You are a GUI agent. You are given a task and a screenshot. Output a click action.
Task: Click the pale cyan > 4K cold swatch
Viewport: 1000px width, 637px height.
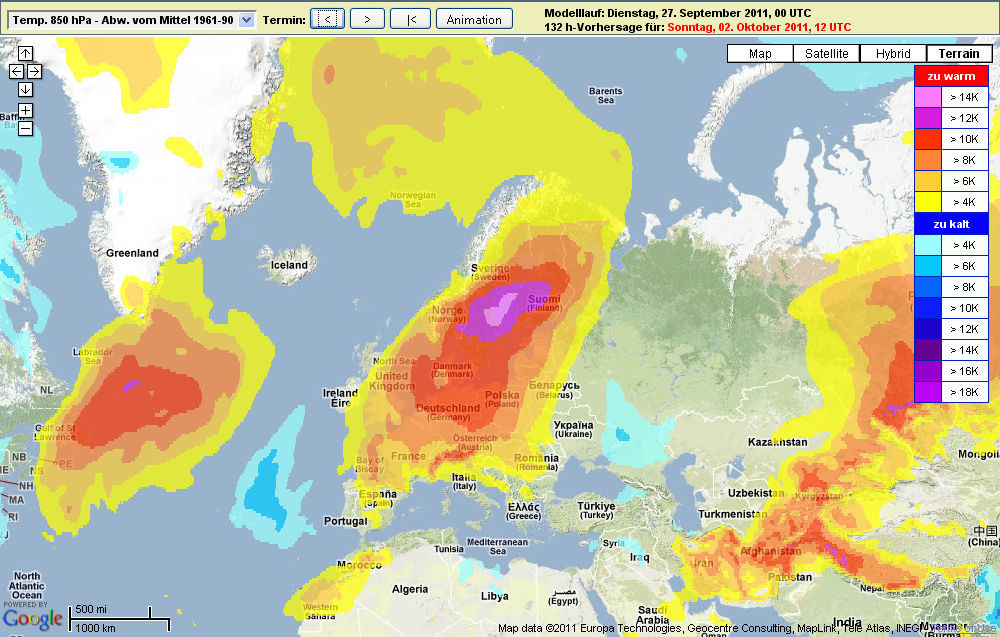[x=928, y=245]
